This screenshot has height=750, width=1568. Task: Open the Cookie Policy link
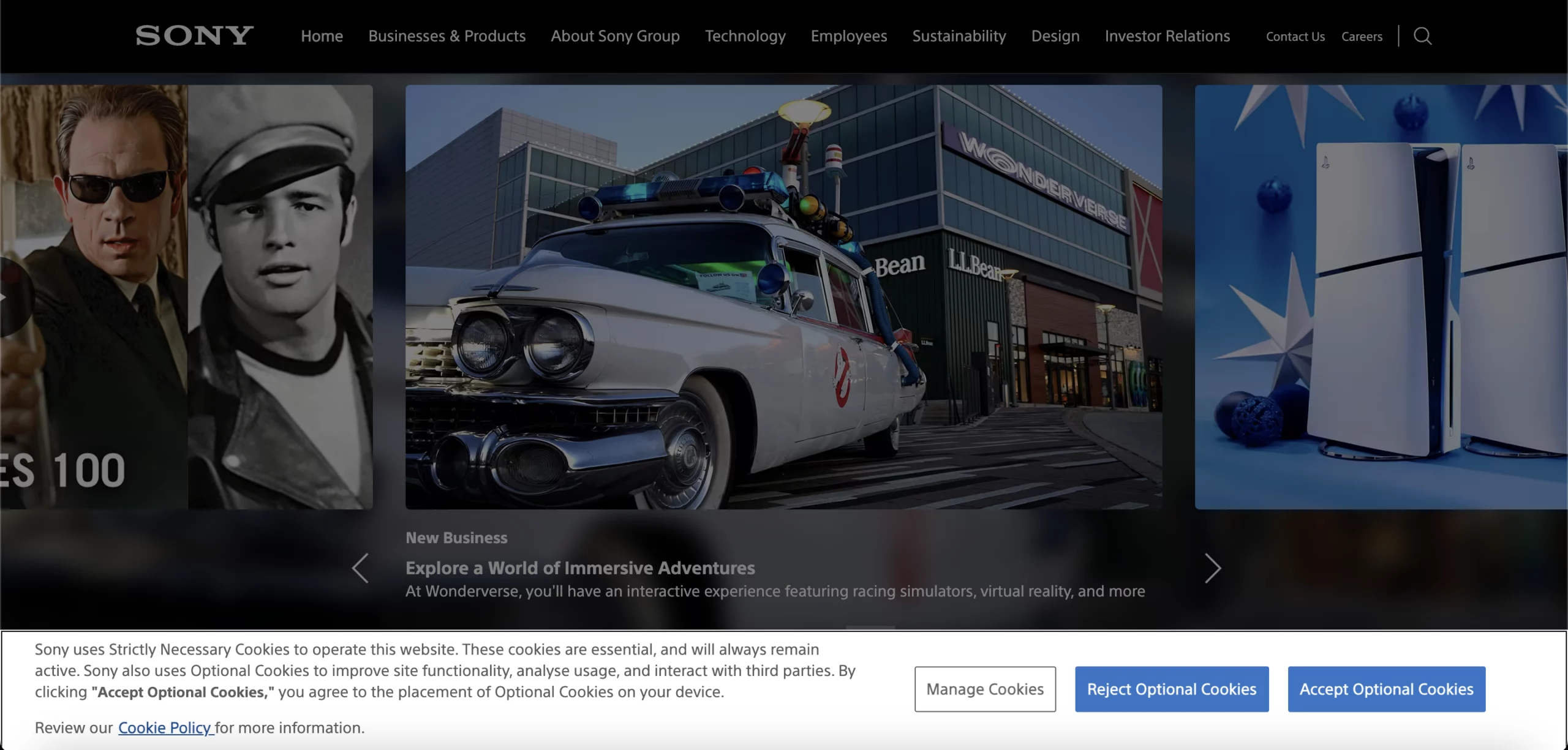(x=165, y=727)
